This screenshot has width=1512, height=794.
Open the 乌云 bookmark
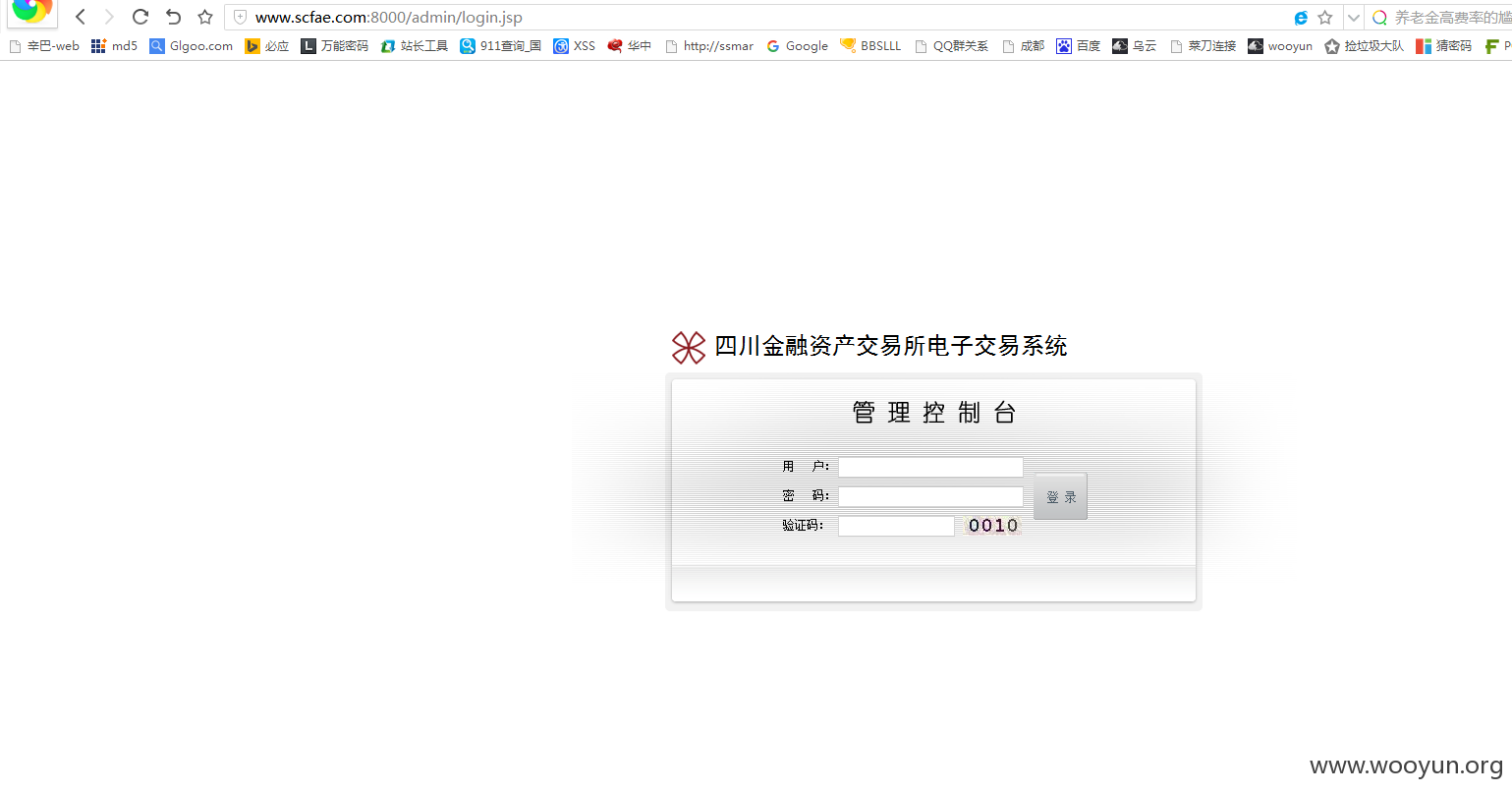tap(1135, 46)
